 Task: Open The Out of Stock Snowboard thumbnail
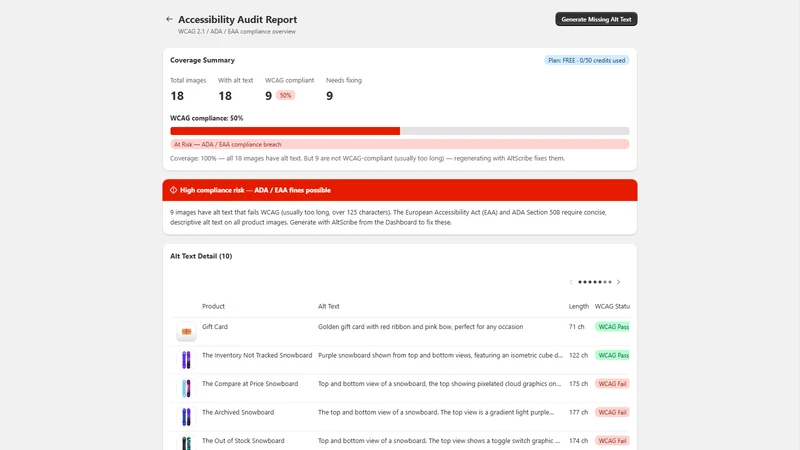(x=186, y=443)
